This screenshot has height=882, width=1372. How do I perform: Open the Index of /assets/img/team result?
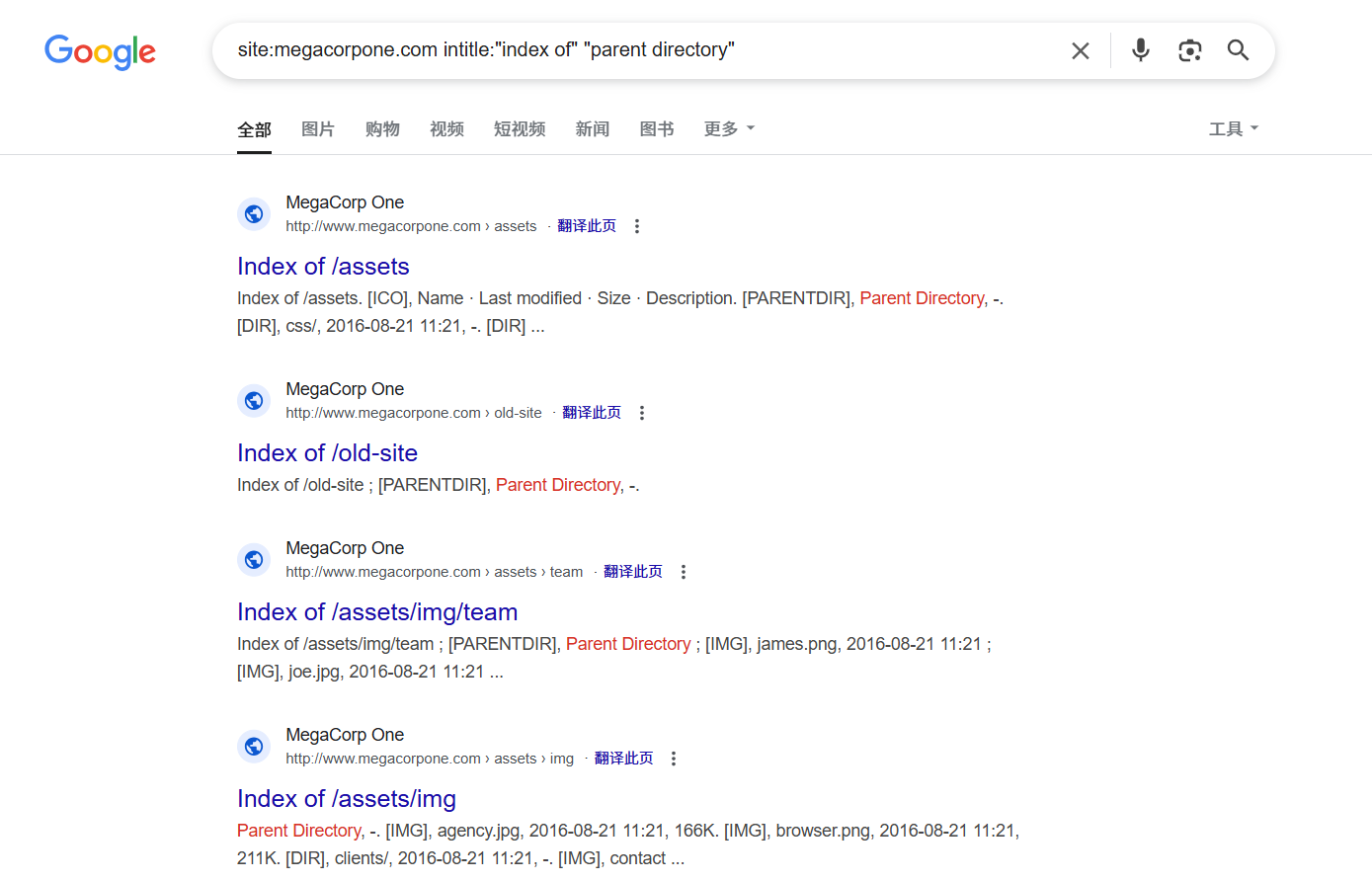tap(377, 612)
